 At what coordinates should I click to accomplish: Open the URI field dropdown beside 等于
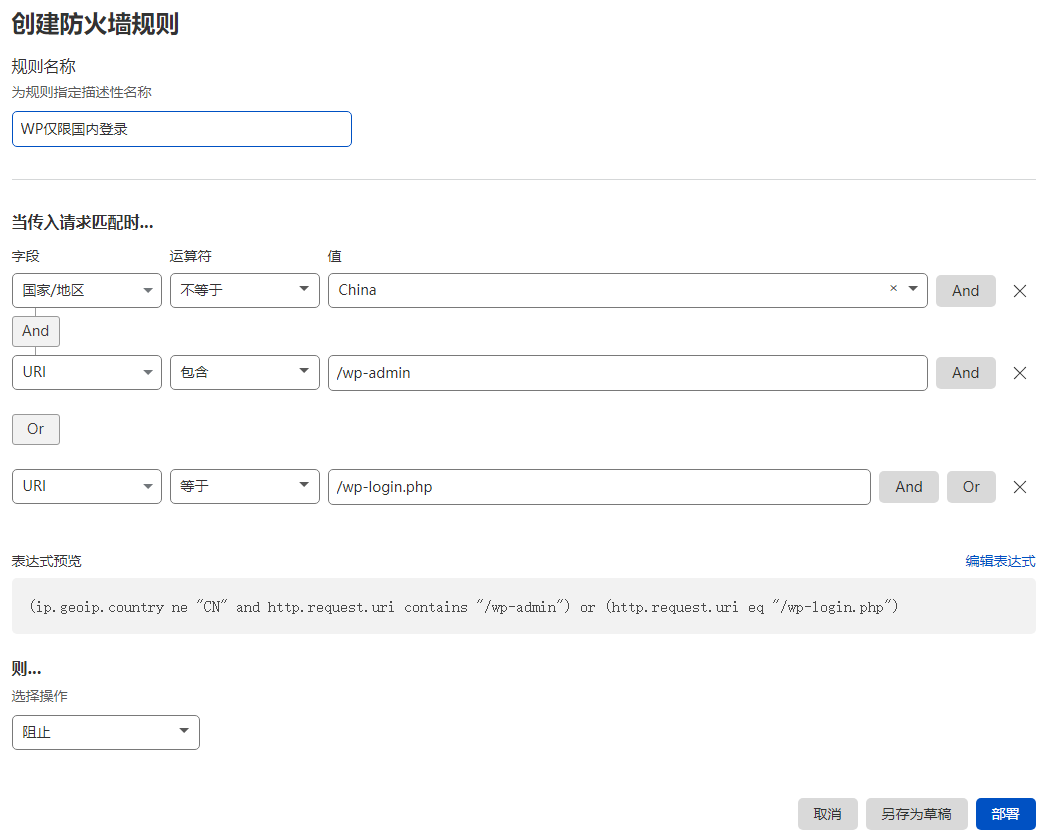[87, 486]
